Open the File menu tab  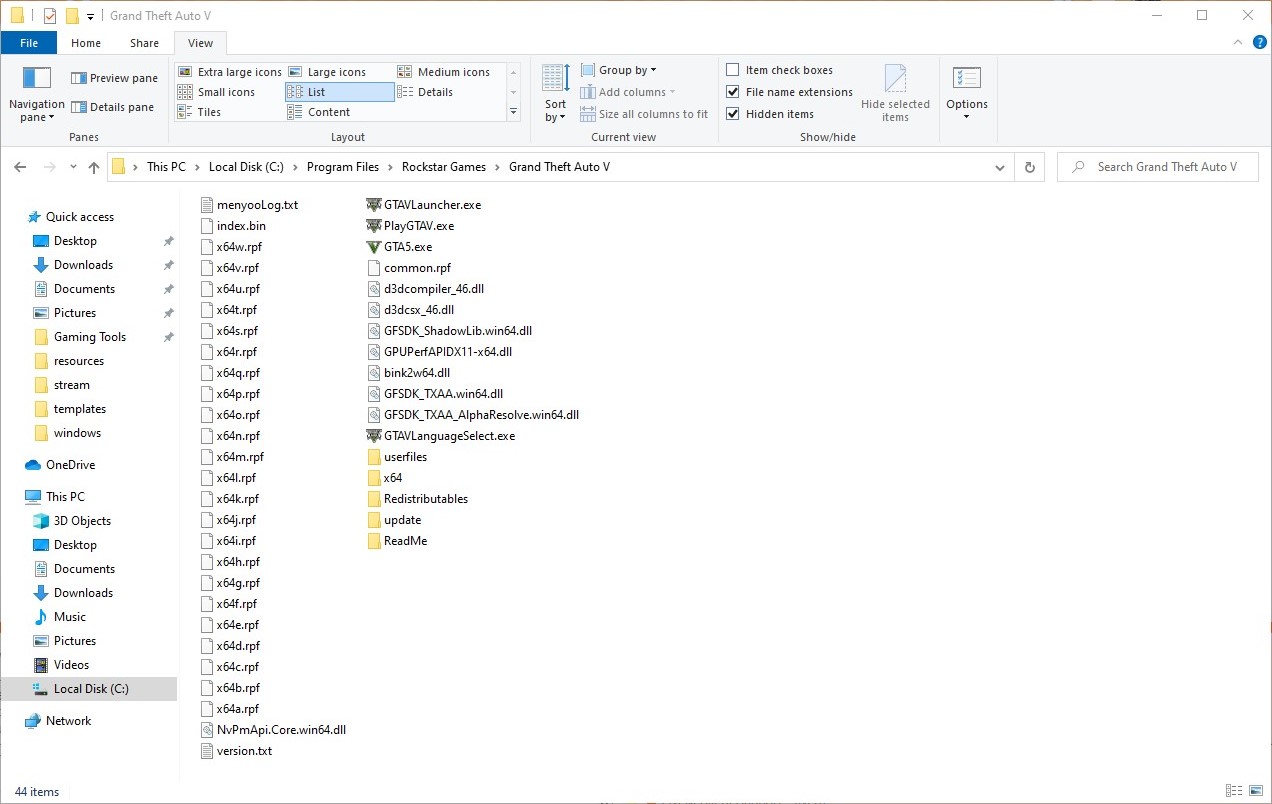tap(29, 43)
